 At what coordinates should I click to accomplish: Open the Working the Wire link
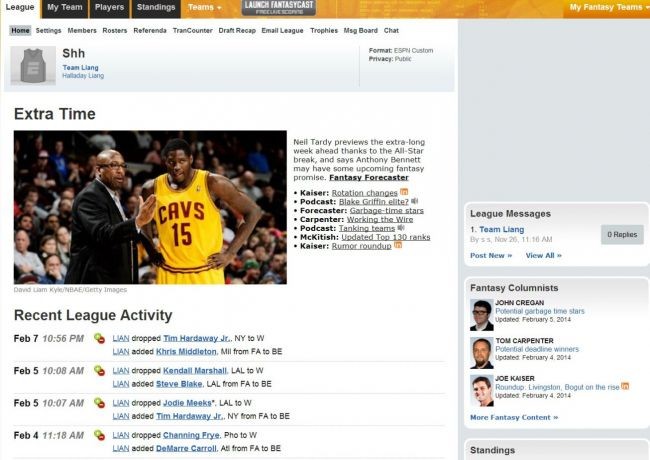(380, 219)
